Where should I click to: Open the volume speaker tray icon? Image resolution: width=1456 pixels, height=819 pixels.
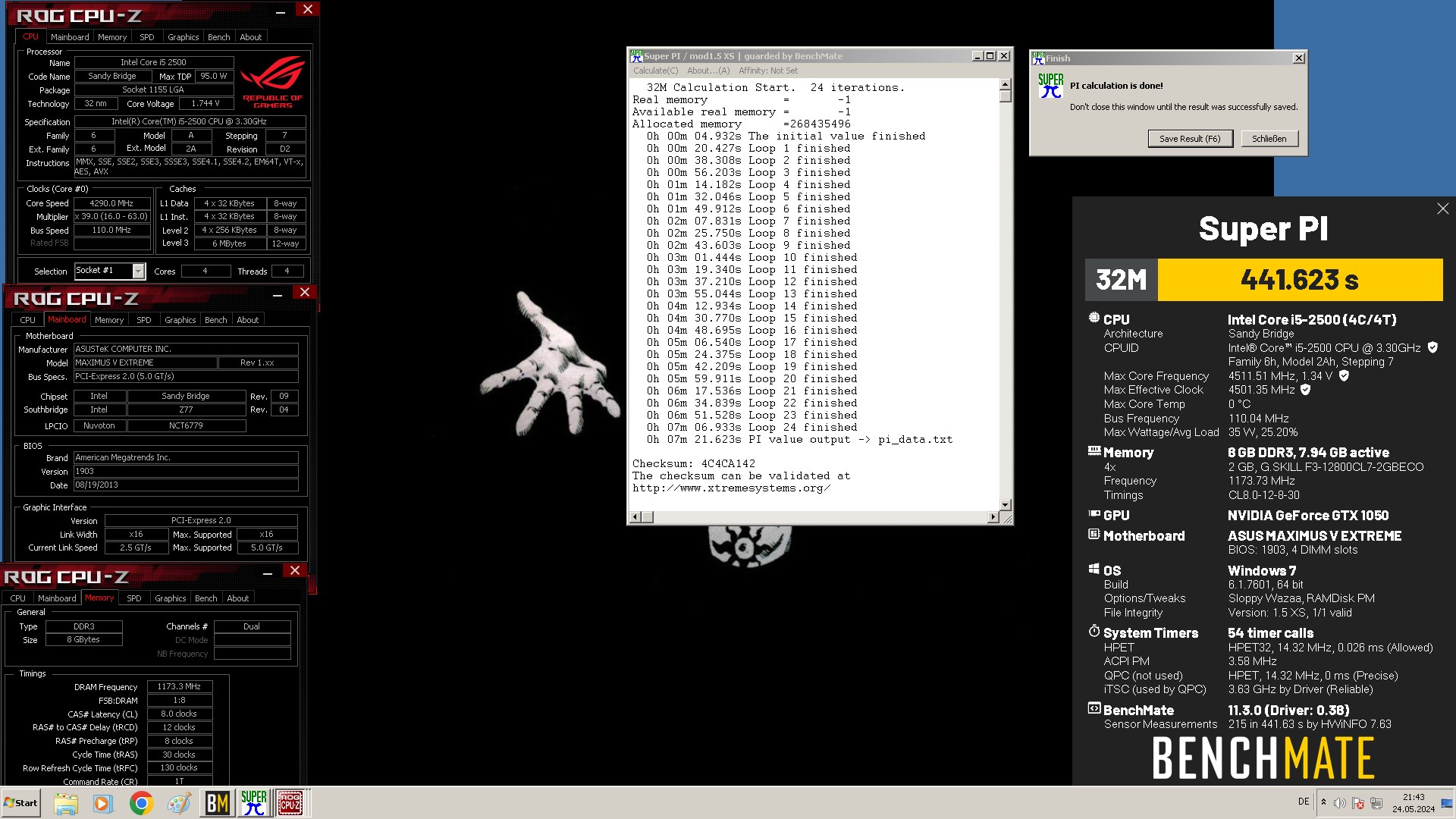[x=1340, y=802]
